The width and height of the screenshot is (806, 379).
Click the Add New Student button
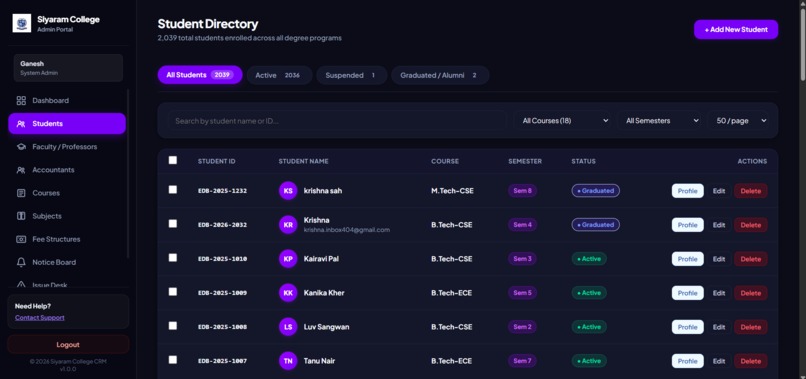pyautogui.click(x=736, y=30)
